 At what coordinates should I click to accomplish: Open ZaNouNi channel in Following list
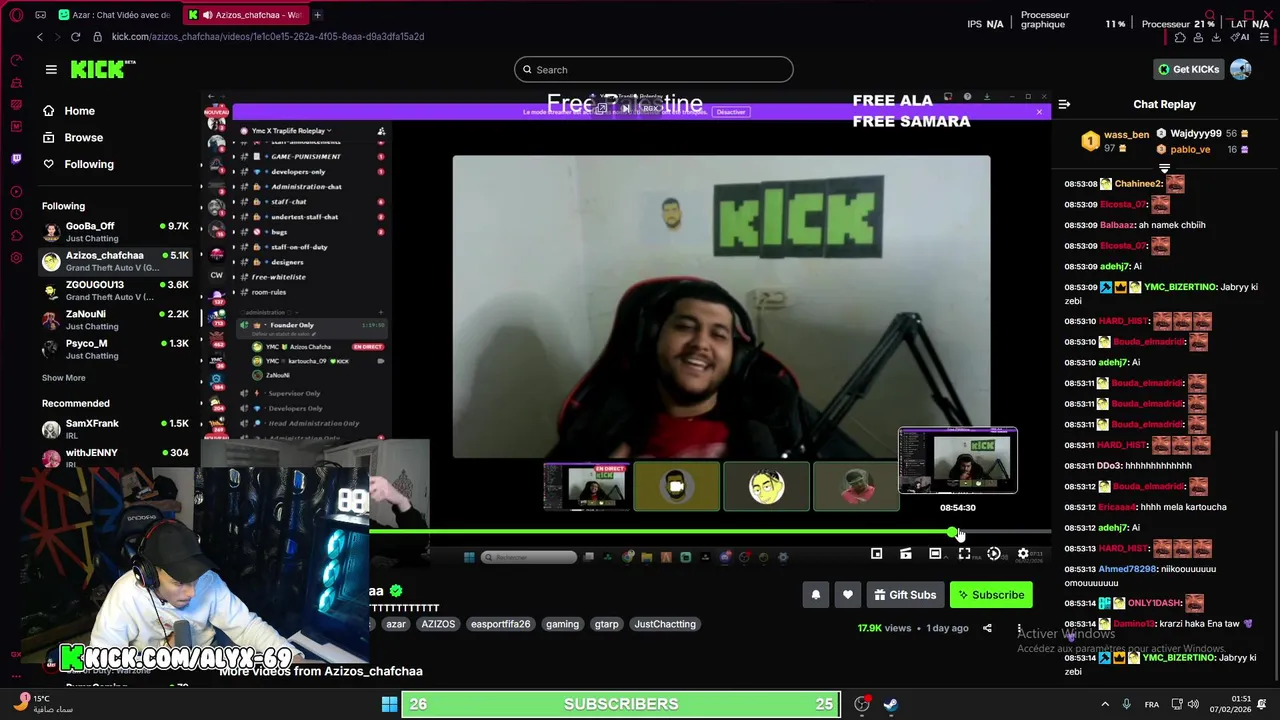(115, 320)
